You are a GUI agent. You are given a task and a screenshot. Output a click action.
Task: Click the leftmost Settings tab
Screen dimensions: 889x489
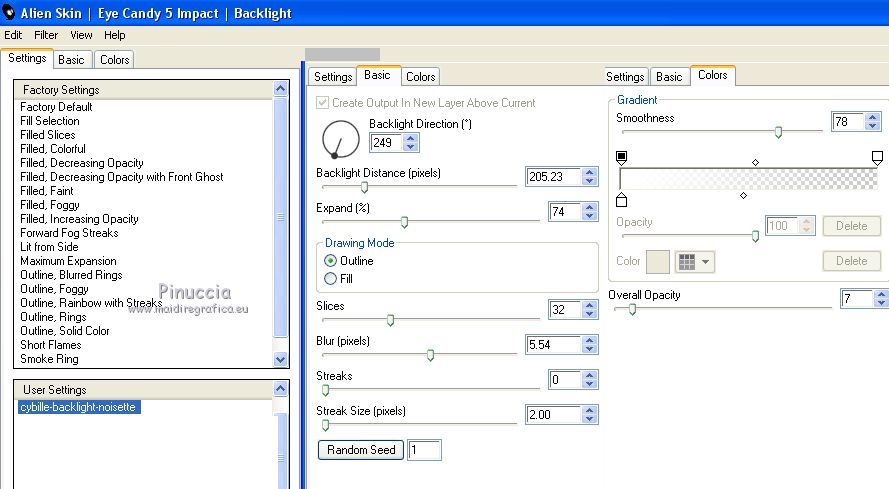[x=27, y=58]
